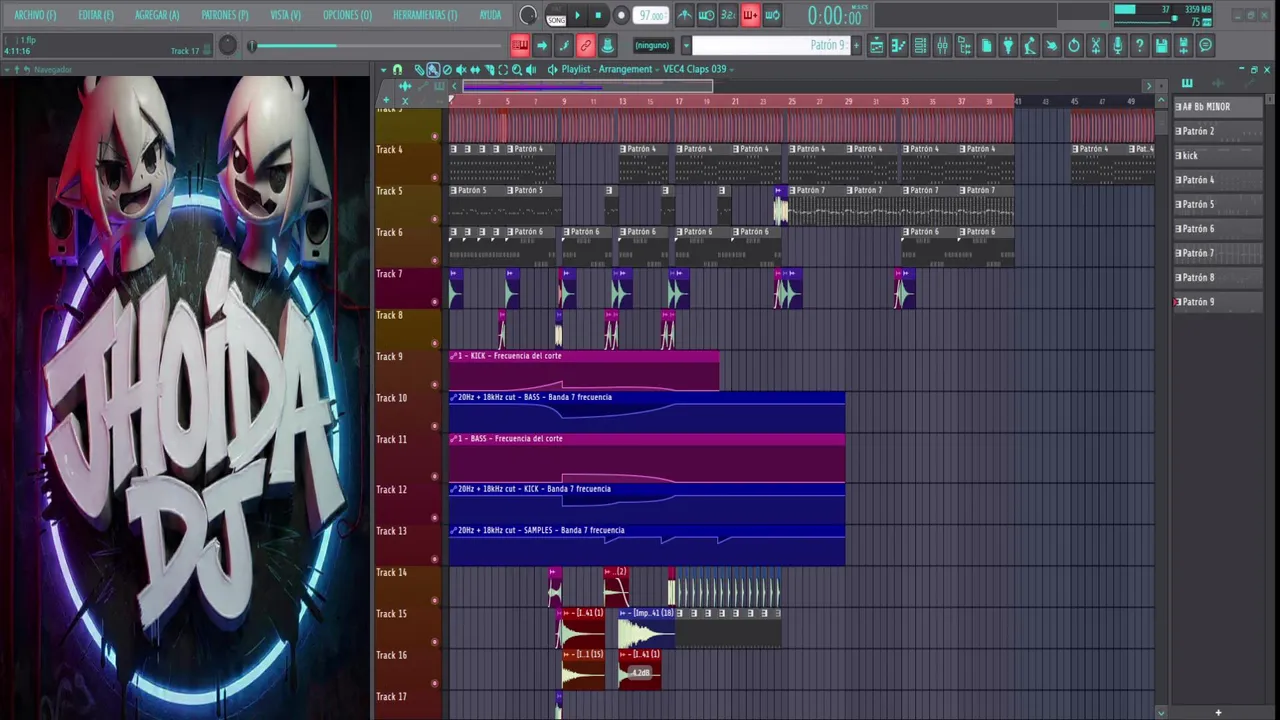
Task: Open the AGREGAR menu
Action: (157, 15)
